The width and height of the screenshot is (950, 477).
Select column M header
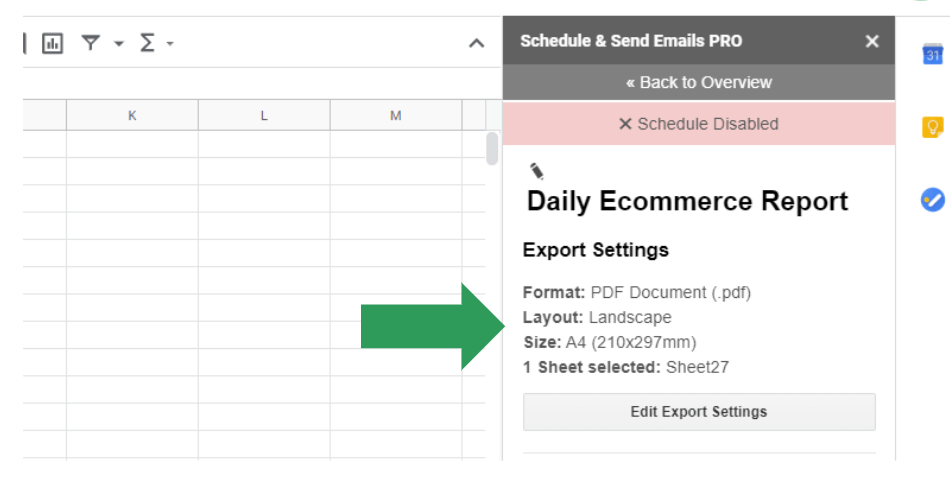pyautogui.click(x=395, y=116)
